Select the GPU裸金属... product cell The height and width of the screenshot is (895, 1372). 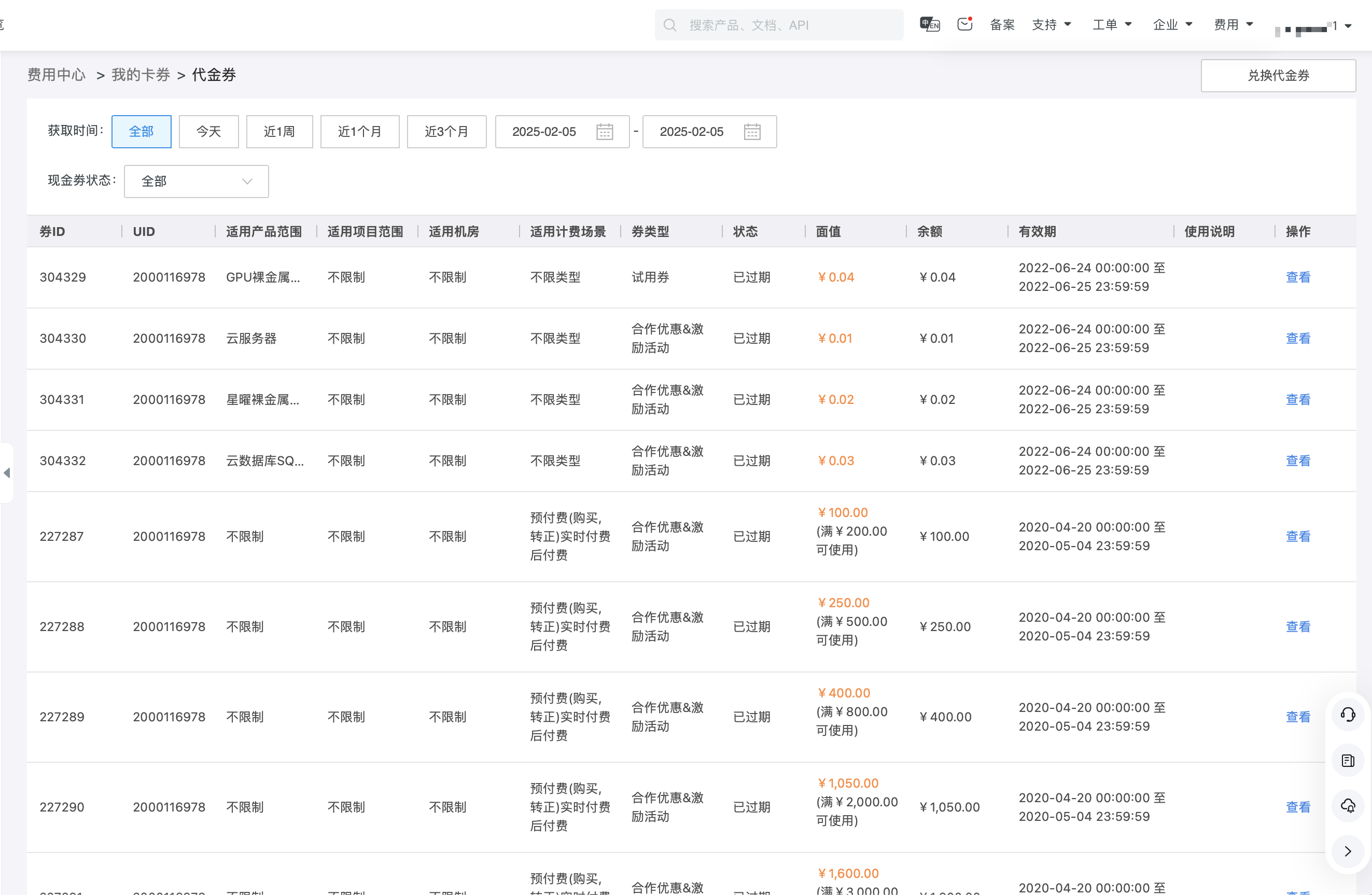[263, 277]
